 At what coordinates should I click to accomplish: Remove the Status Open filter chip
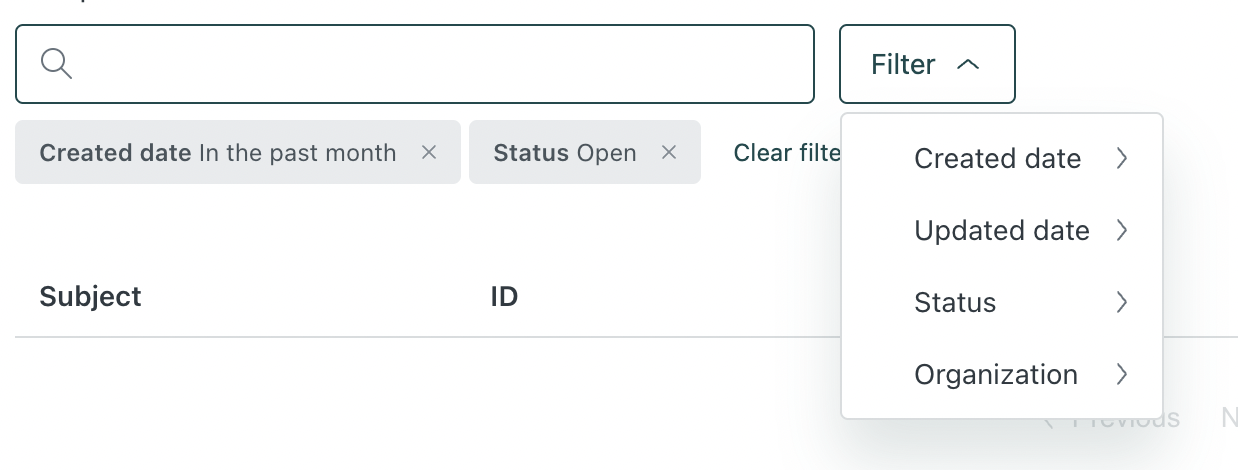click(x=670, y=152)
